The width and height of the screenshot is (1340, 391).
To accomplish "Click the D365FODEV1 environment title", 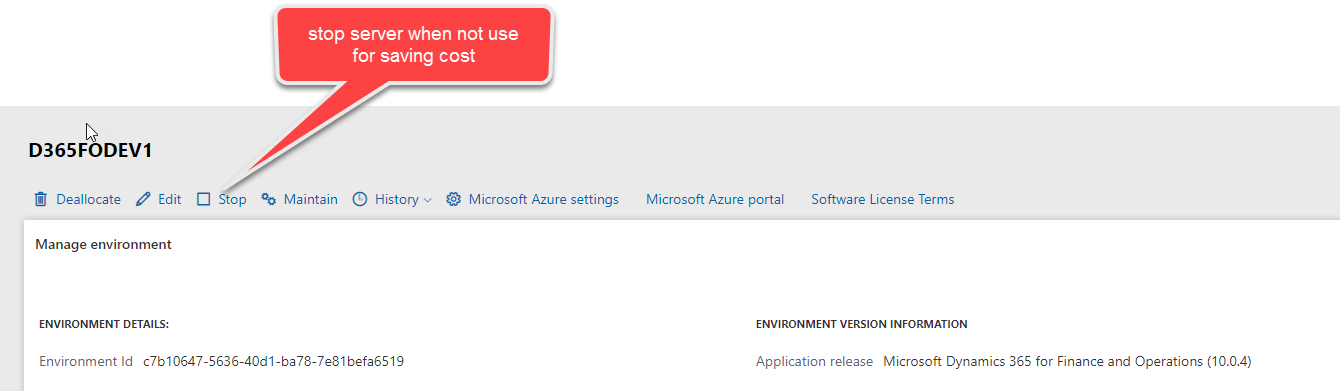I will (x=91, y=151).
